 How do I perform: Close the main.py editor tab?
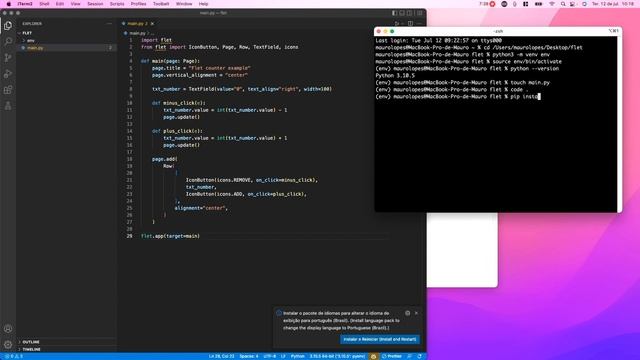click(152, 24)
